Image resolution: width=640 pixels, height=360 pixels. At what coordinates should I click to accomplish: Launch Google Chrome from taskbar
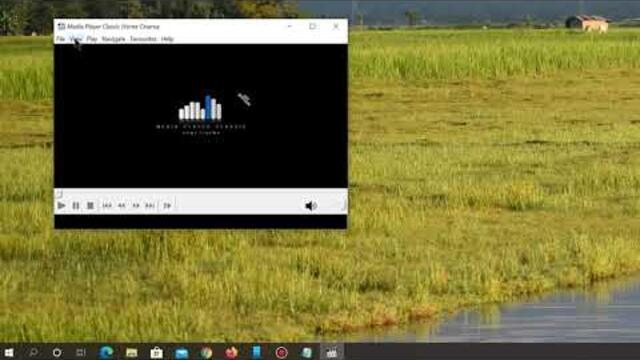207,352
